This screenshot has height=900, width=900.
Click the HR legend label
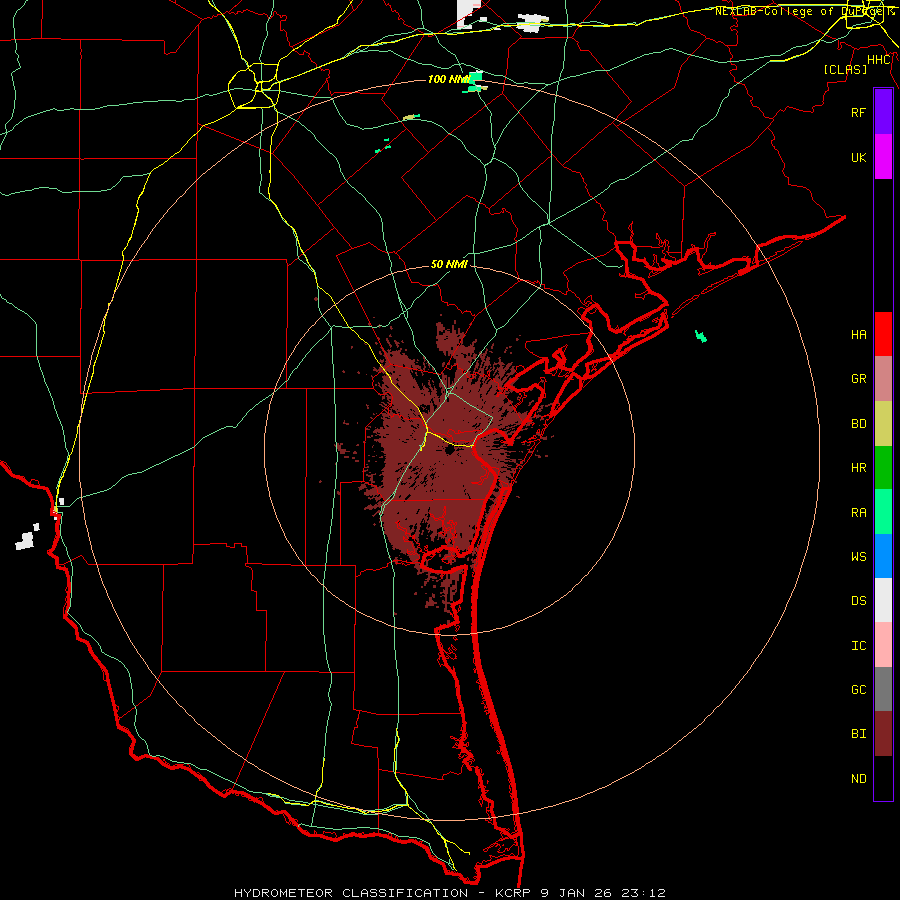[858, 468]
